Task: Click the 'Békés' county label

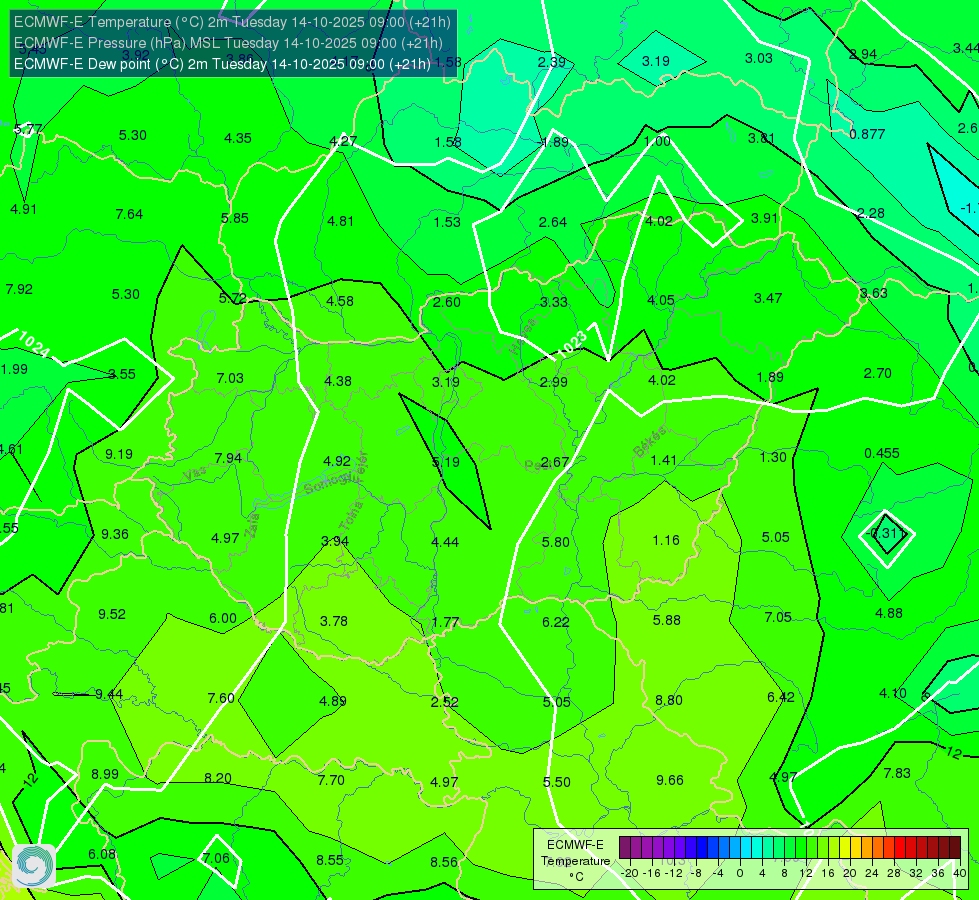Action: point(649,442)
